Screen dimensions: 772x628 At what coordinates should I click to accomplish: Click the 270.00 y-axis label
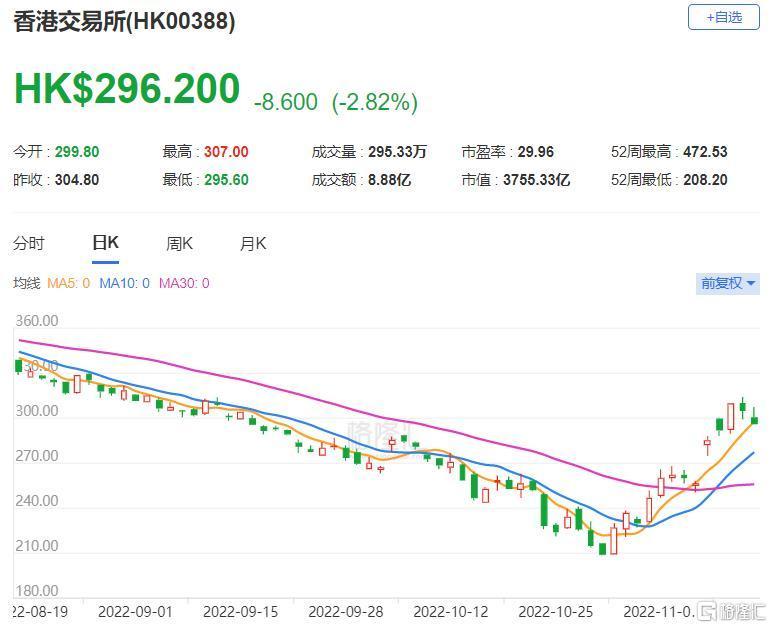[37, 456]
